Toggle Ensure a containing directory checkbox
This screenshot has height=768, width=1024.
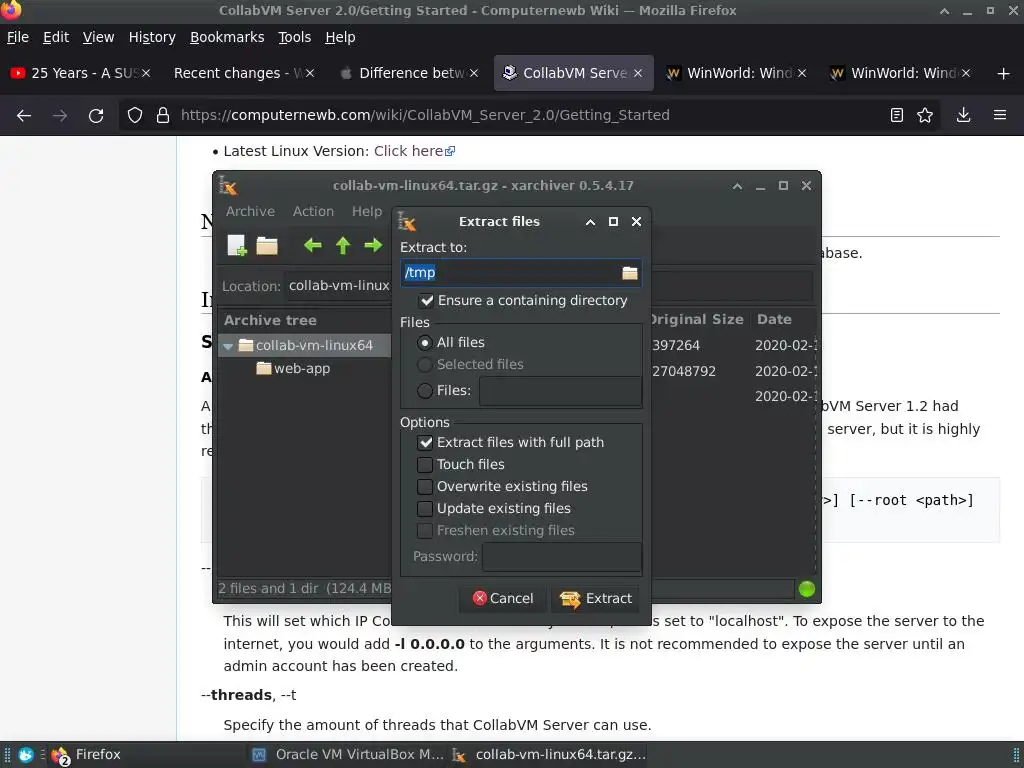pos(426,300)
